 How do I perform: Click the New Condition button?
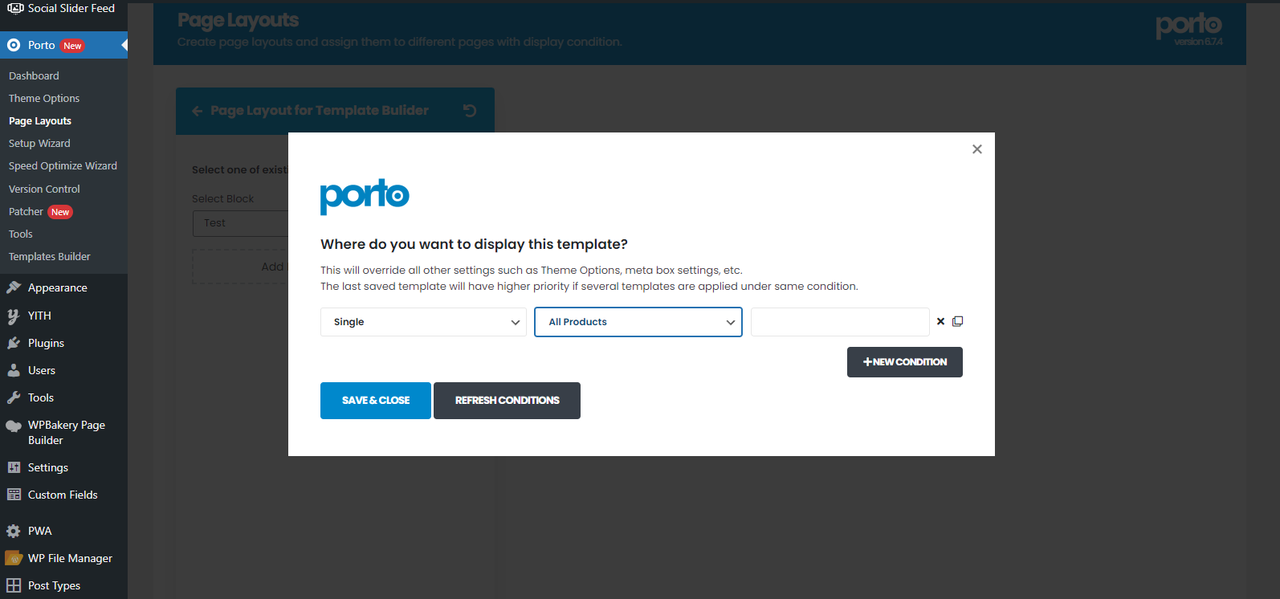pyautogui.click(x=905, y=362)
